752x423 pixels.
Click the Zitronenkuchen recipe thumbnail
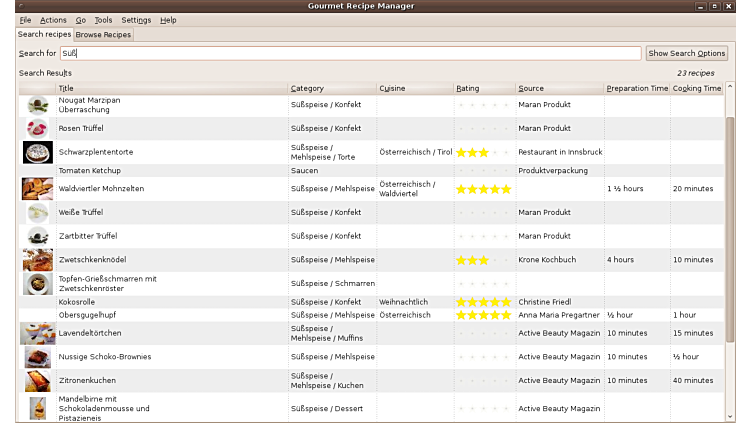(x=37, y=381)
